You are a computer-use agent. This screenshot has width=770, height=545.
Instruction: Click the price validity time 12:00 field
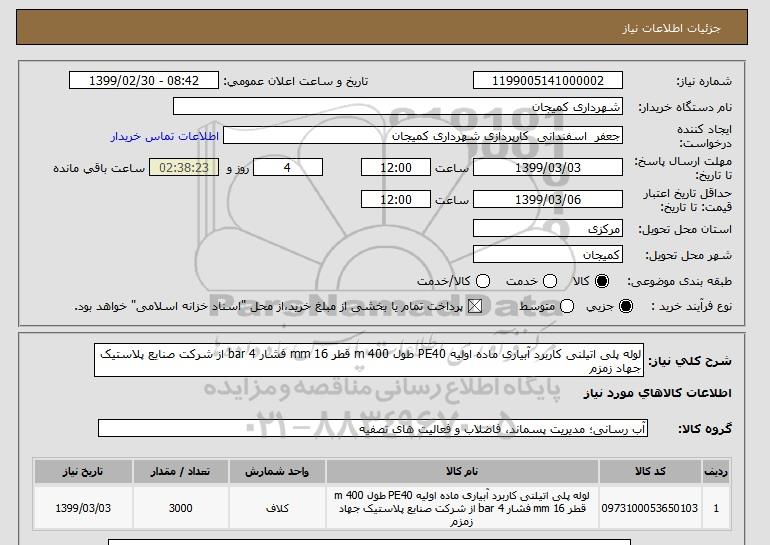pyautogui.click(x=396, y=199)
